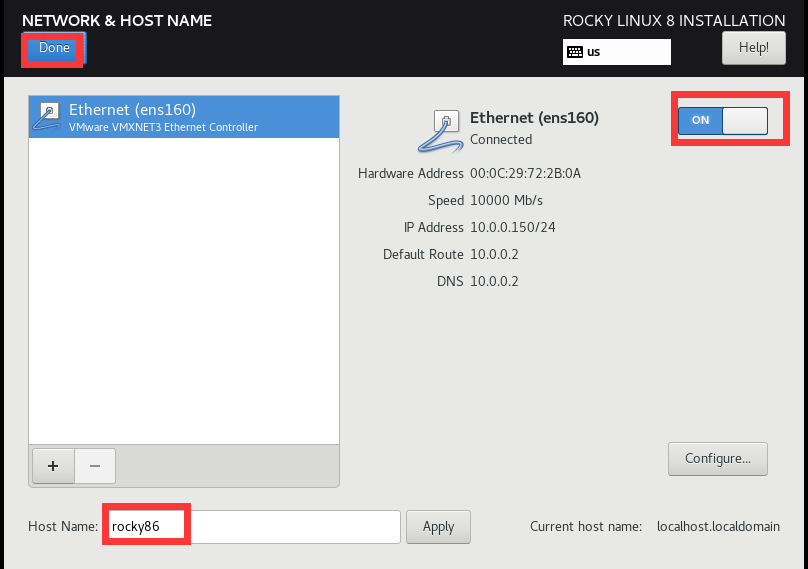This screenshot has height=569, width=808.
Task: Remove the device with minus button
Action: [x=95, y=466]
